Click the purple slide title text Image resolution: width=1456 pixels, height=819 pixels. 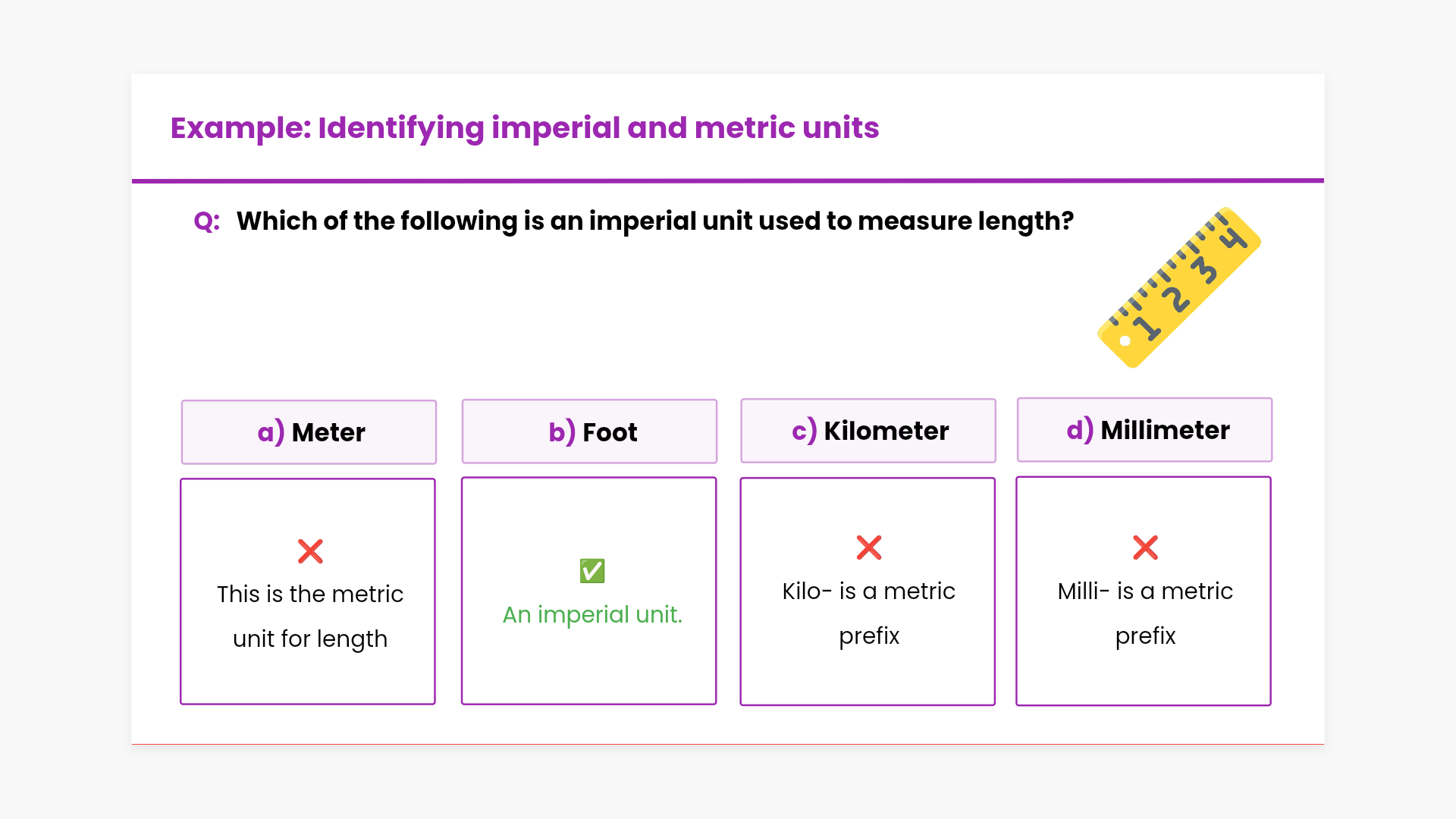click(x=525, y=128)
